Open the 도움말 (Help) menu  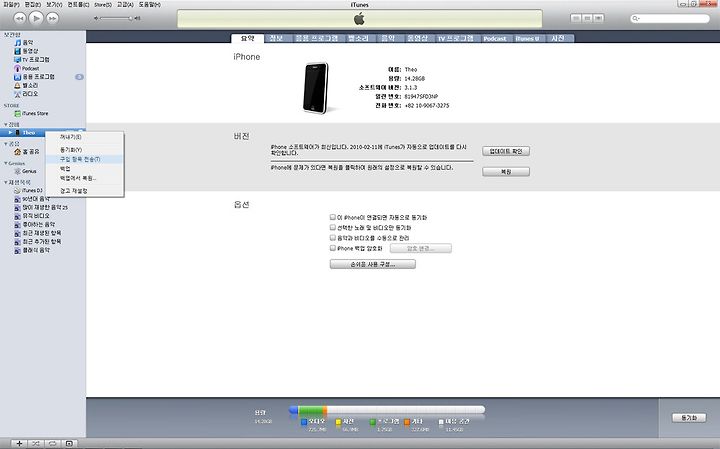point(150,4)
